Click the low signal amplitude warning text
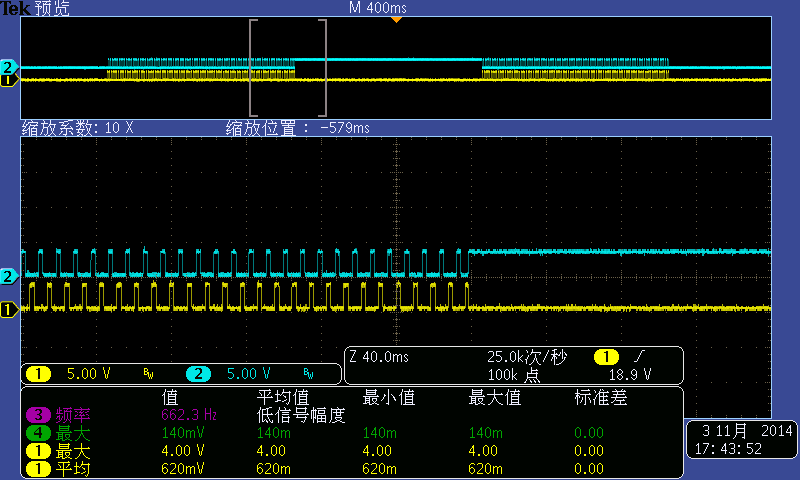The width and height of the screenshot is (800, 480). [x=301, y=415]
